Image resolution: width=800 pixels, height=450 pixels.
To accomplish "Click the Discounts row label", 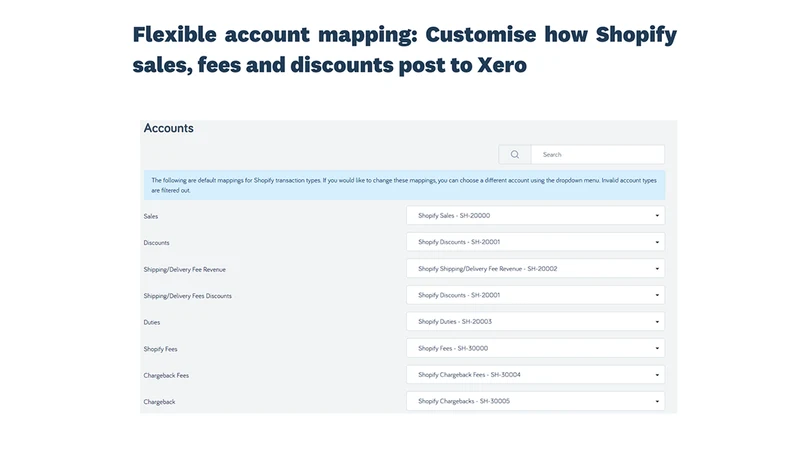I will pos(156,243).
